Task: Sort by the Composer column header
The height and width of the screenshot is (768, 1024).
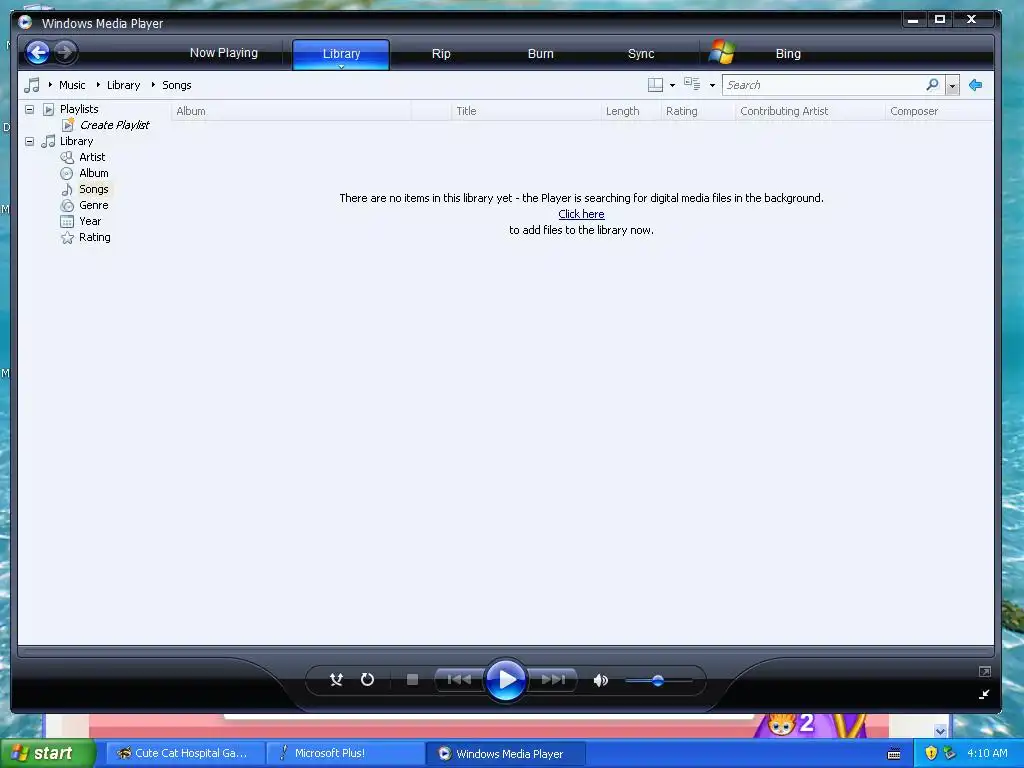Action: click(939, 111)
